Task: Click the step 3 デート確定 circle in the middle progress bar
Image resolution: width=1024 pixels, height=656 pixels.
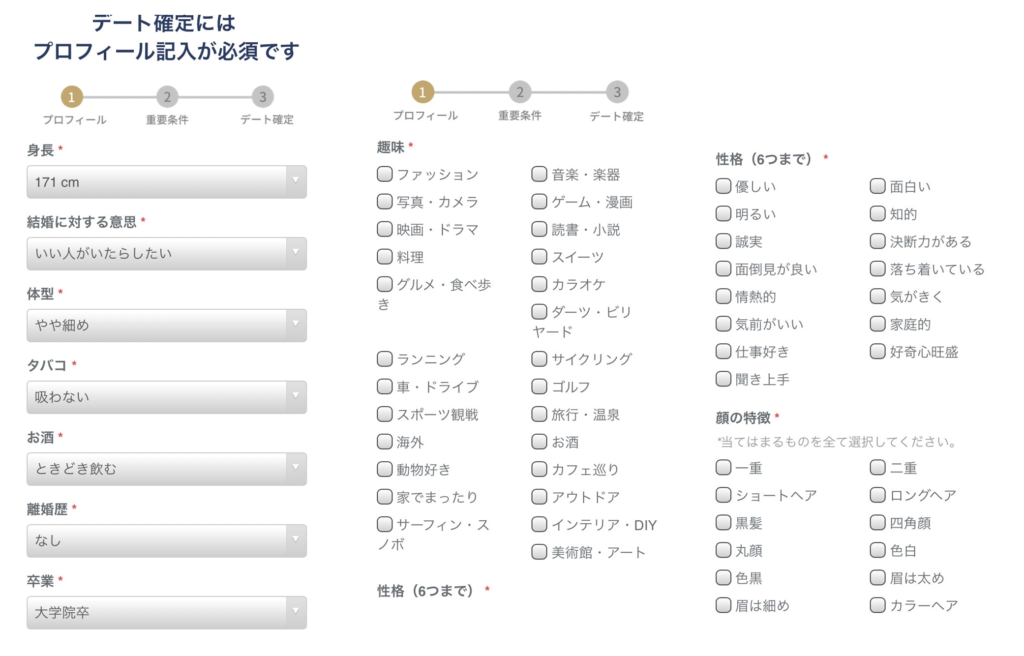Action: click(616, 92)
